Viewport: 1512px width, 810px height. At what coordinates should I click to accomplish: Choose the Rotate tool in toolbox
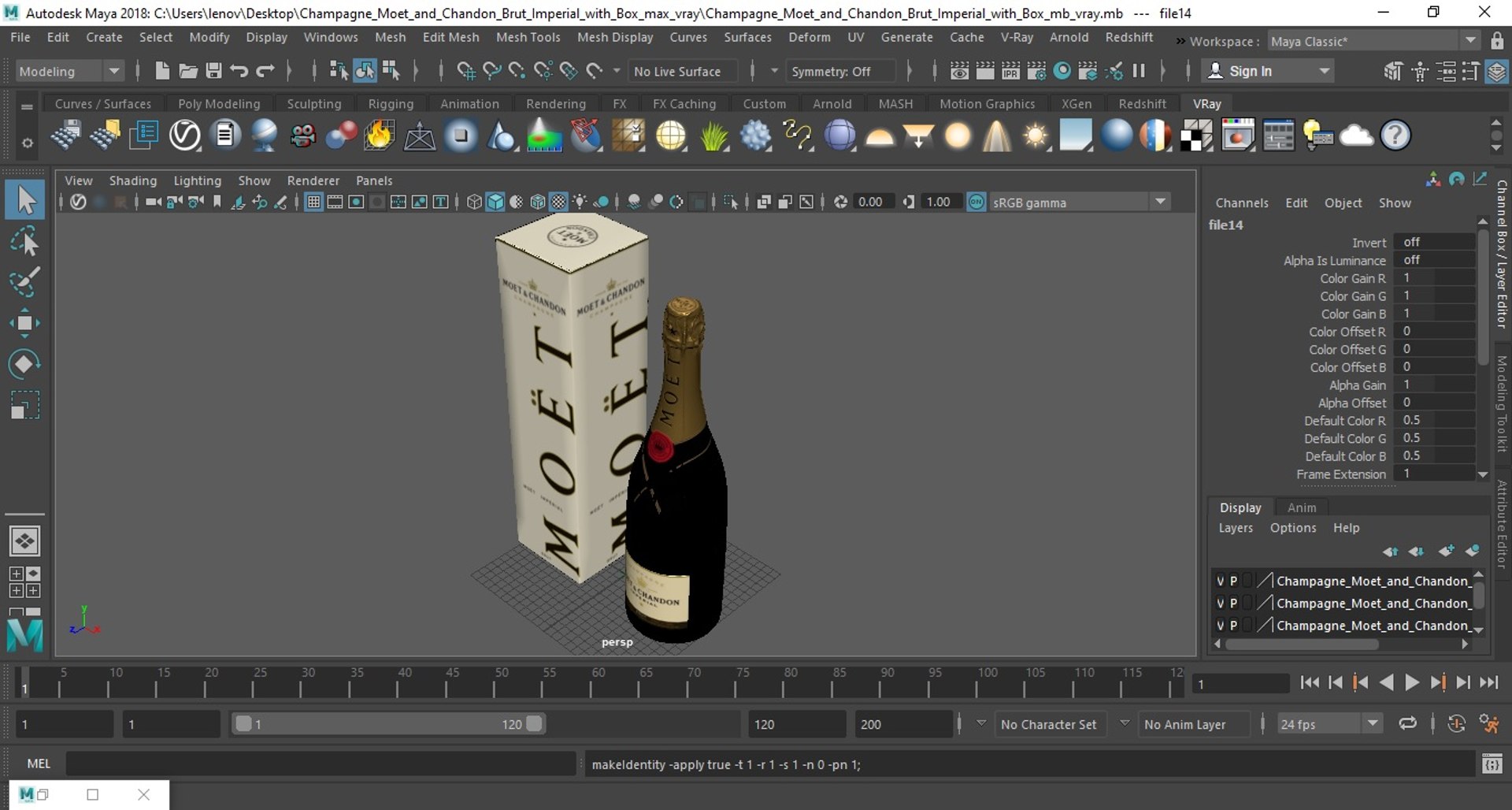[x=25, y=364]
